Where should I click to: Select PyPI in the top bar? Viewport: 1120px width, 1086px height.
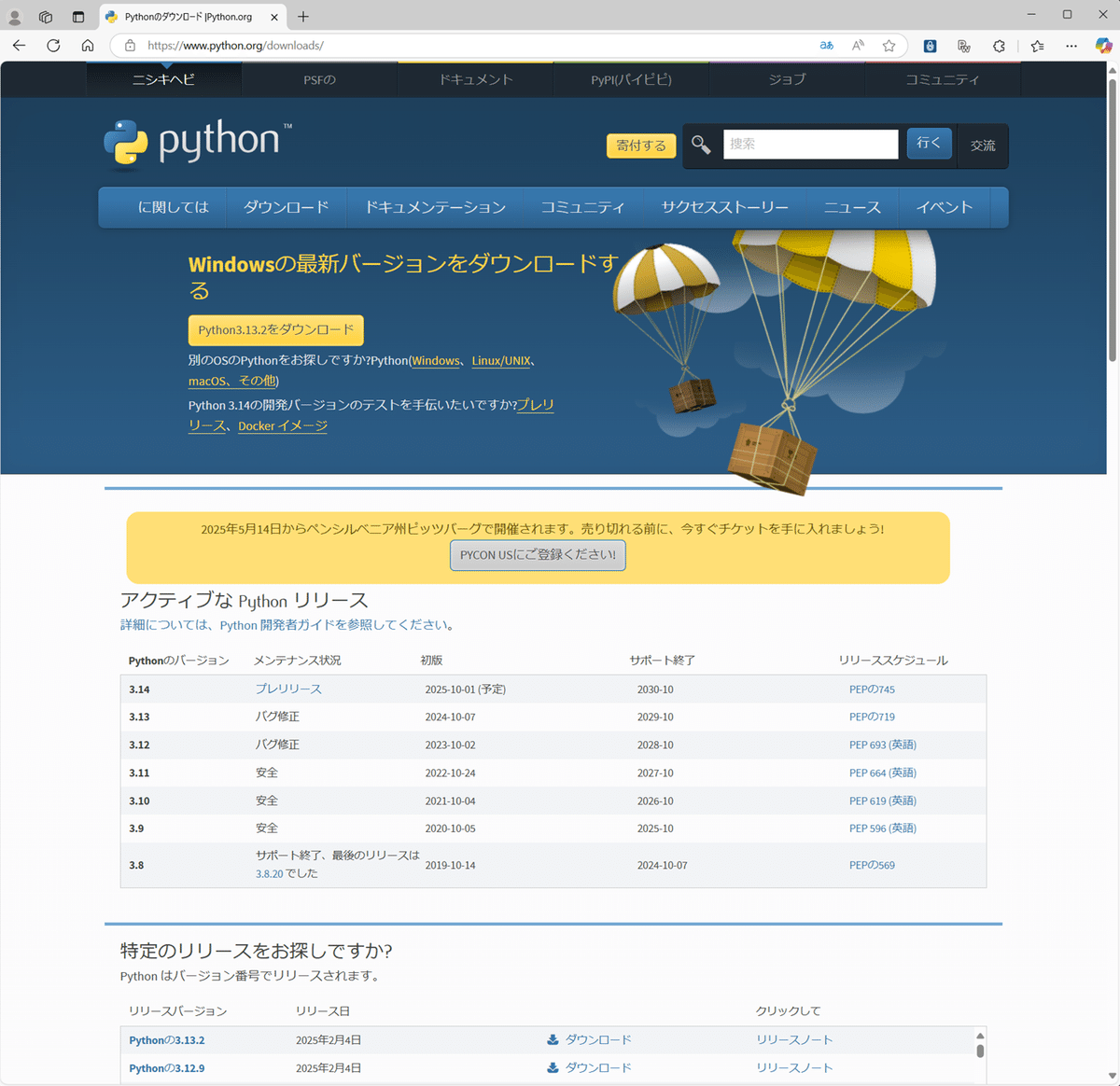click(630, 79)
